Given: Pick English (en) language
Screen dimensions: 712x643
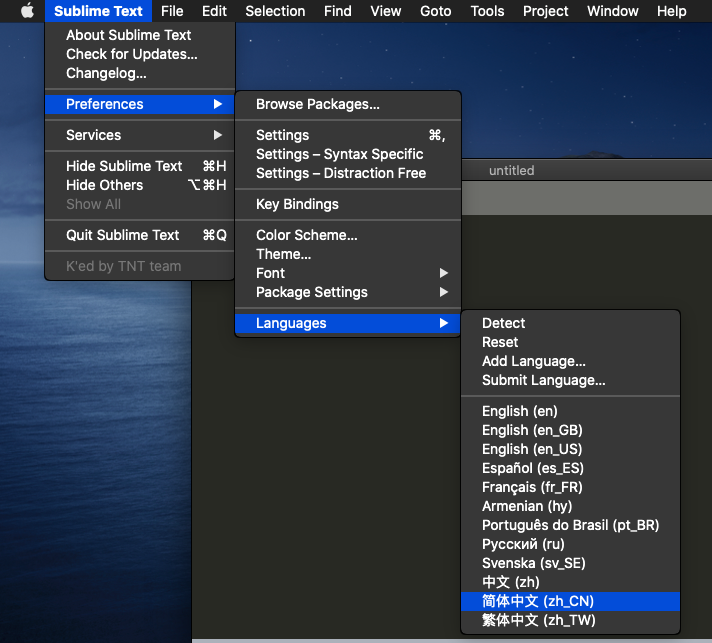Looking at the screenshot, I should pos(570,411).
